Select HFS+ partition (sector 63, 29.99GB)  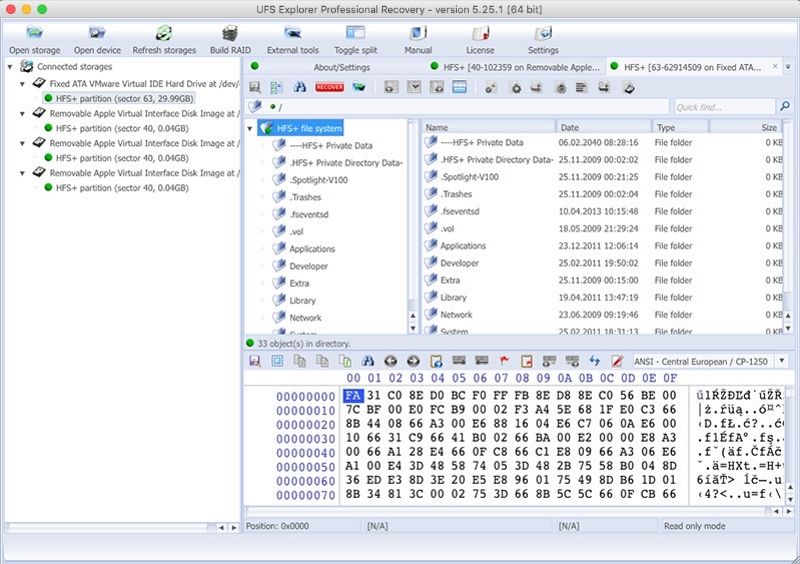(122, 99)
